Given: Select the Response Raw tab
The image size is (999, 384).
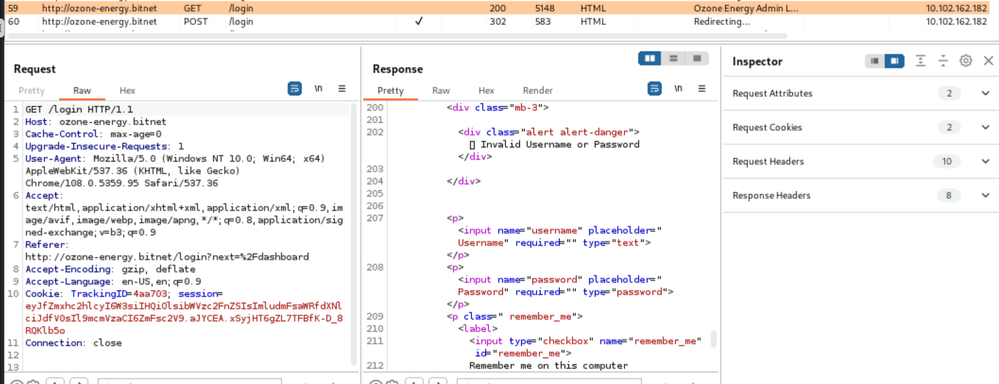Looking at the screenshot, I should coord(441,90).
